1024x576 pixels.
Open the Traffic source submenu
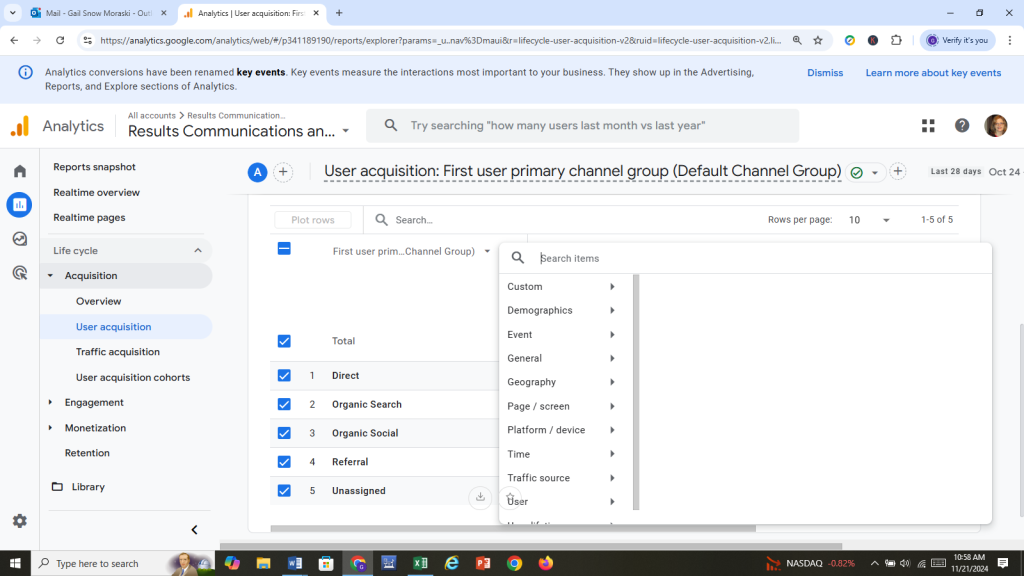coord(562,478)
